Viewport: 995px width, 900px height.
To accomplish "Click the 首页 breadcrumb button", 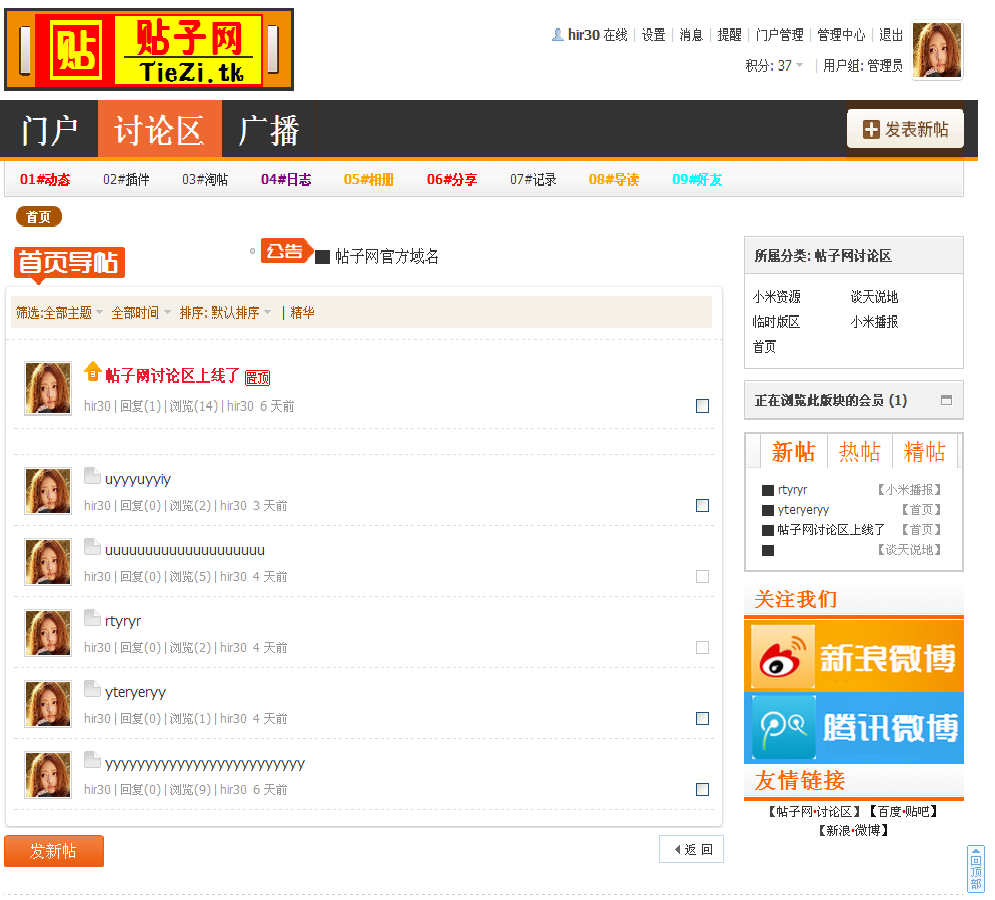I will point(39,217).
